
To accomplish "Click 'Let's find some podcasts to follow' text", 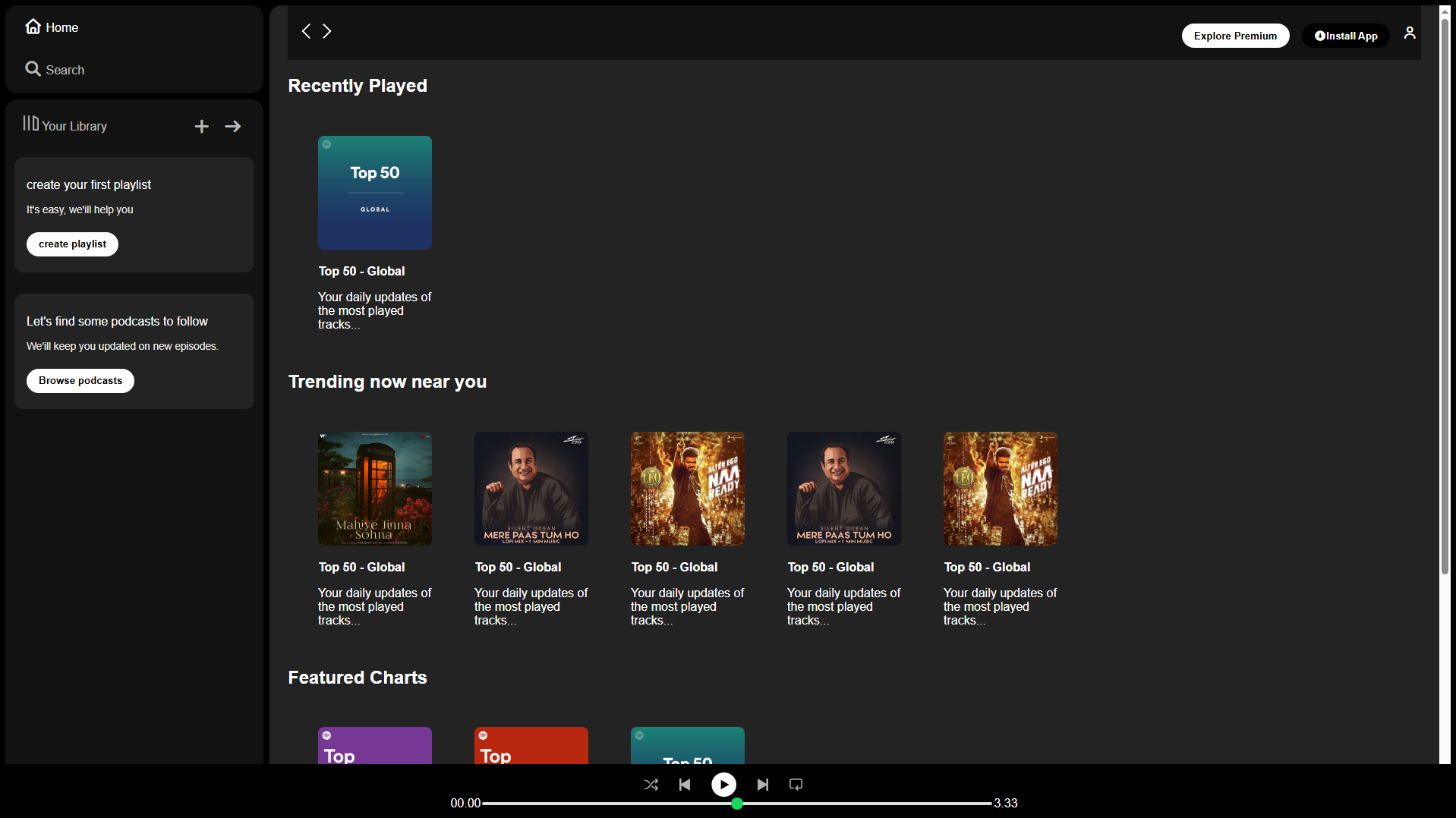I will [117, 322].
